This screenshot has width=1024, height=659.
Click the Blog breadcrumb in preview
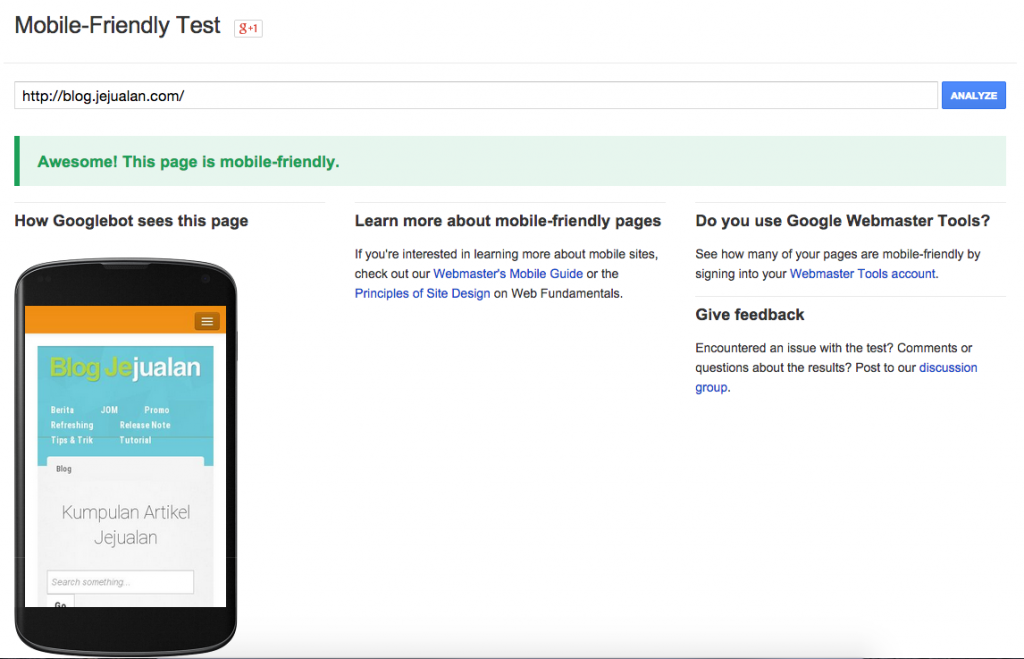coord(64,469)
